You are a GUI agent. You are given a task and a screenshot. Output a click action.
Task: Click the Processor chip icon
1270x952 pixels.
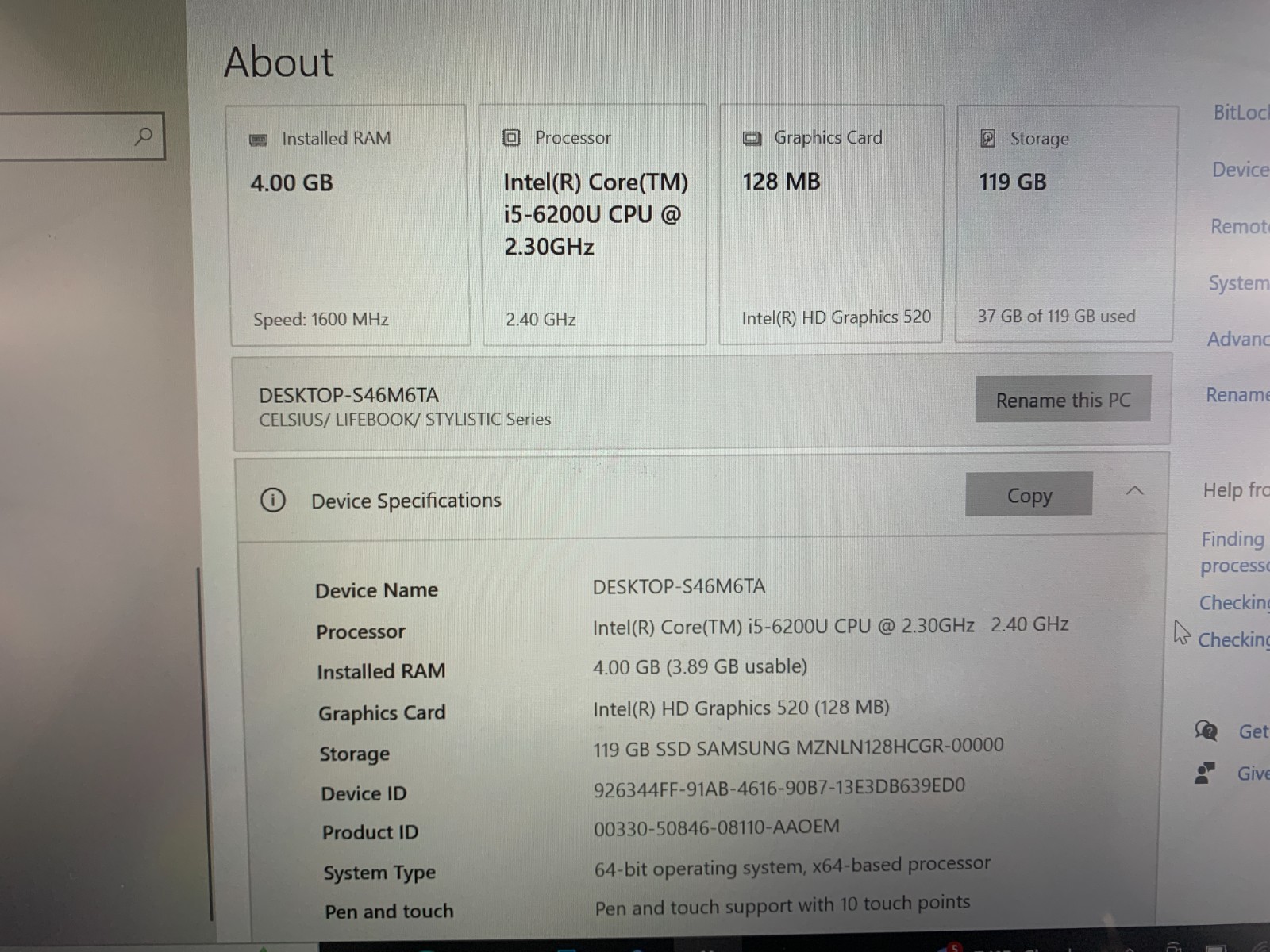(x=511, y=138)
